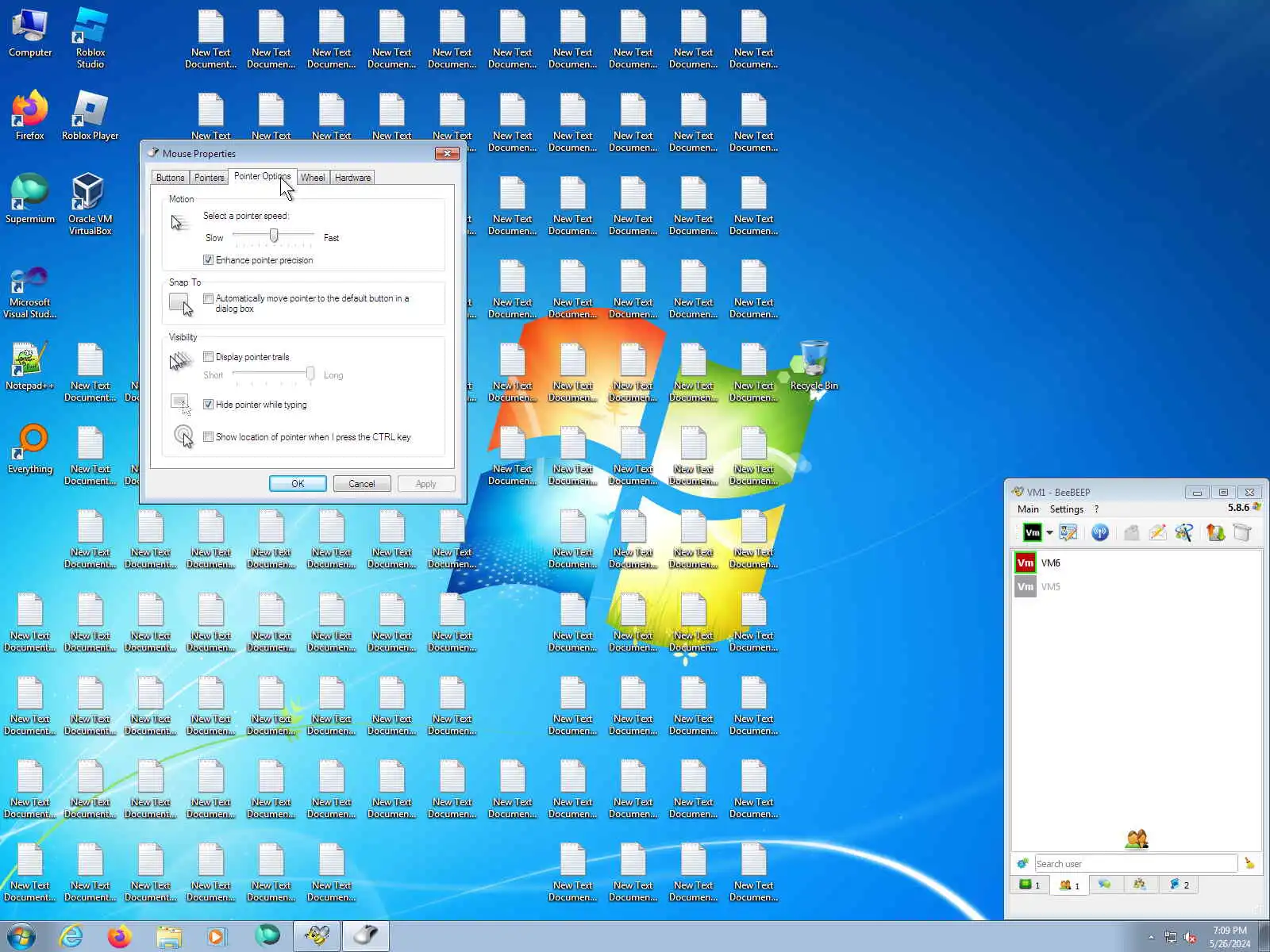Select the Supermium desktop shortcut
The width and height of the screenshot is (1270, 952).
point(30,200)
